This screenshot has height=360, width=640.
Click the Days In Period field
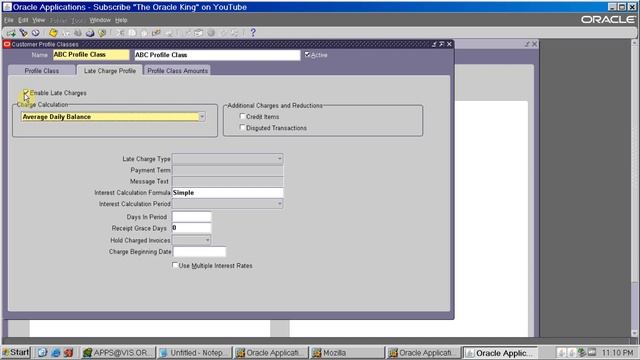[191, 217]
